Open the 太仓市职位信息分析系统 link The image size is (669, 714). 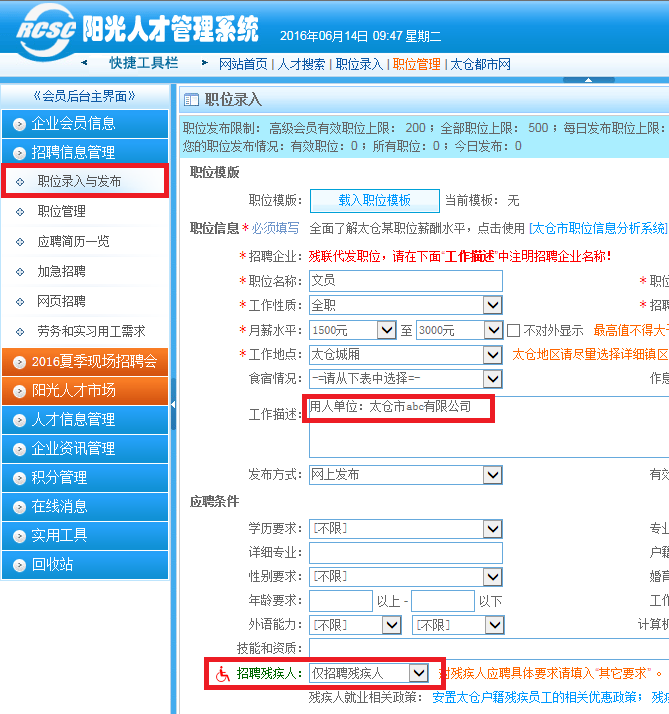click(596, 228)
